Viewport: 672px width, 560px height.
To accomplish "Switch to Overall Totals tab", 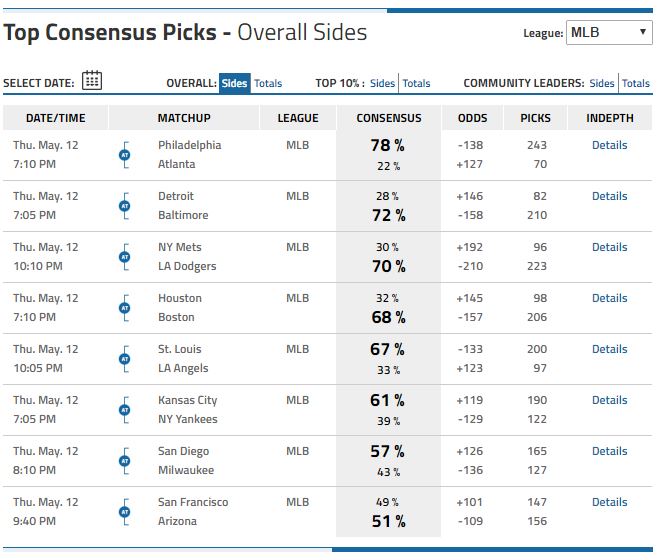I will pos(268,84).
